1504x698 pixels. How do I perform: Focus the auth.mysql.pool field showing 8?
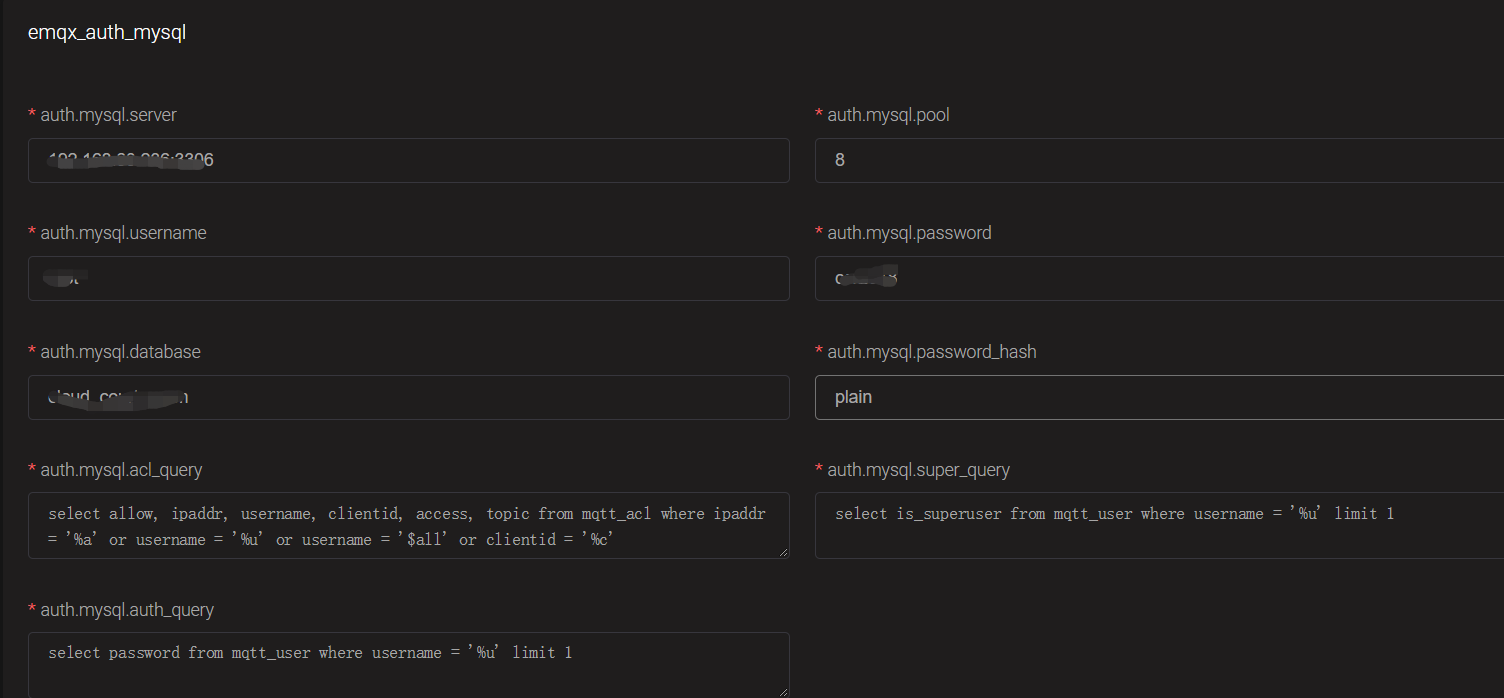(x=1159, y=160)
